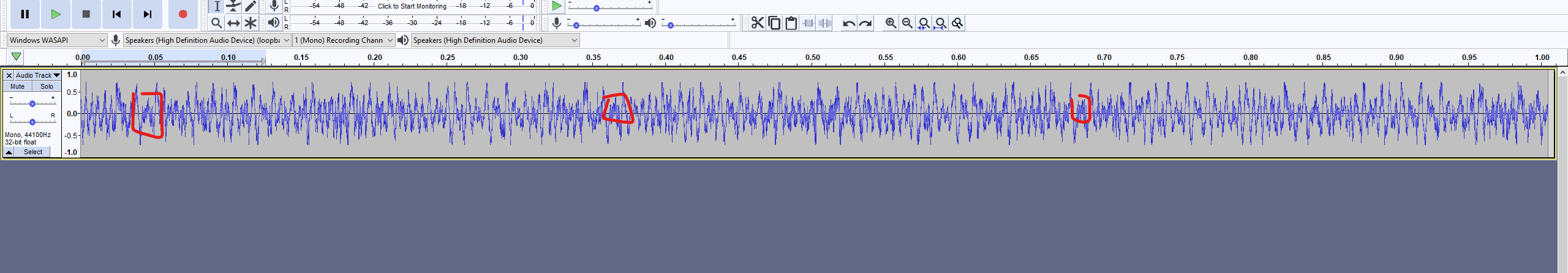1568x273 pixels.
Task: Solo the Audio Track
Action: tap(47, 87)
